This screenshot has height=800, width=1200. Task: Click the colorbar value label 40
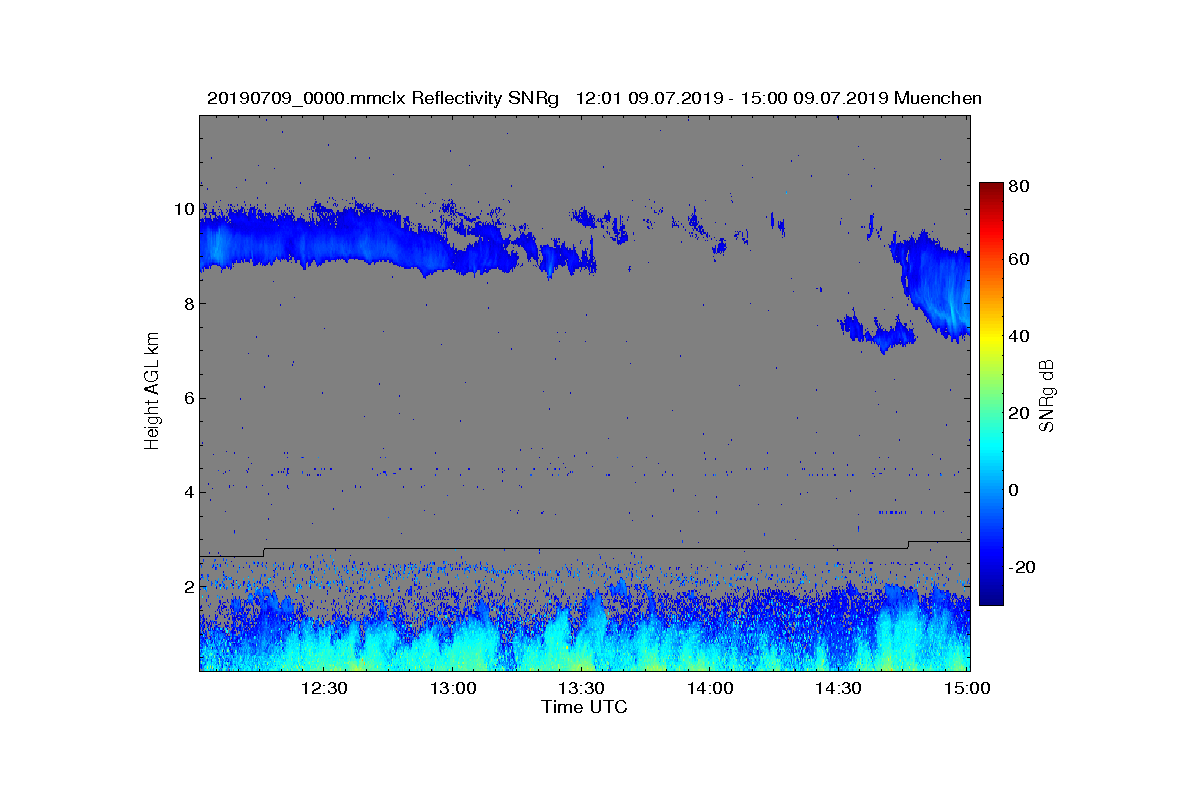(1020, 336)
